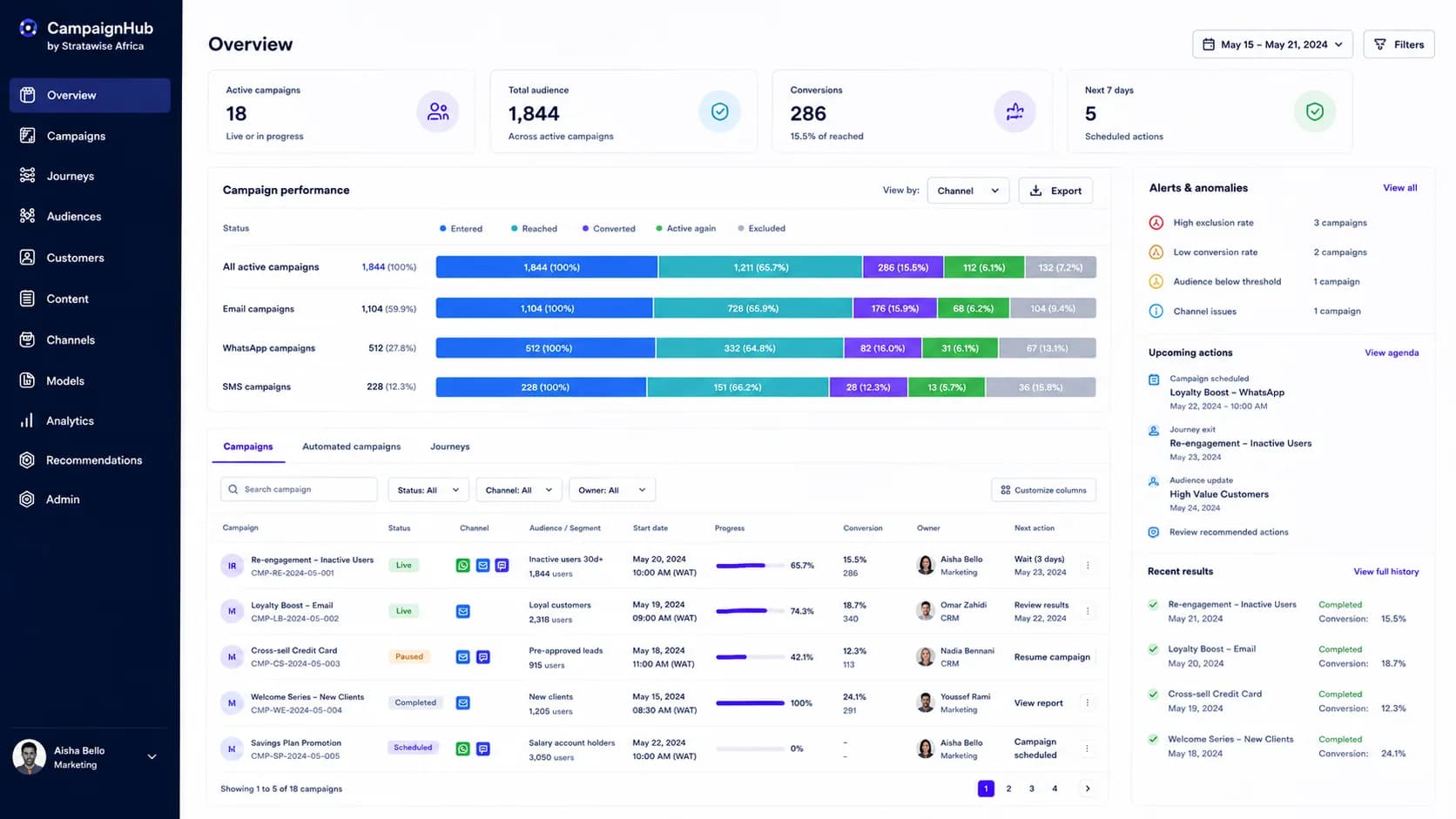1456x819 pixels.
Task: Click the High exclusion rate alert icon
Action: (x=1156, y=223)
